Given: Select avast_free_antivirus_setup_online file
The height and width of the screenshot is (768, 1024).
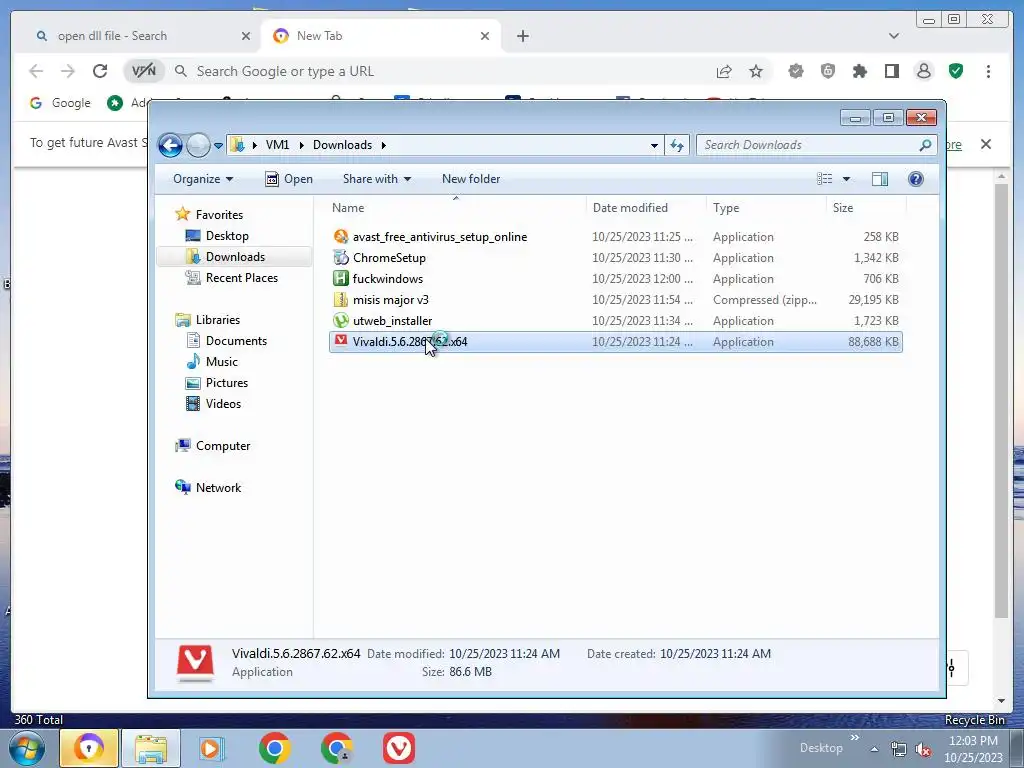Looking at the screenshot, I should (x=616, y=237).
